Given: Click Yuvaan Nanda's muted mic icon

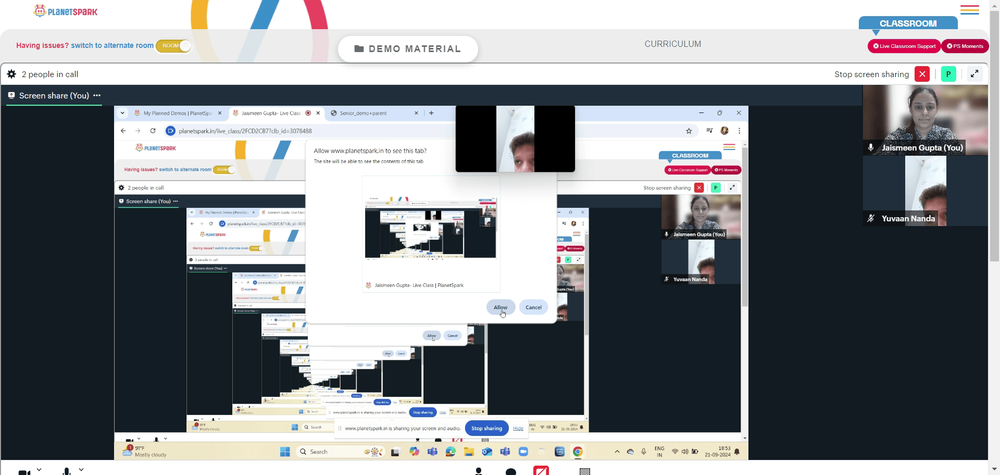Looking at the screenshot, I should point(871,218).
